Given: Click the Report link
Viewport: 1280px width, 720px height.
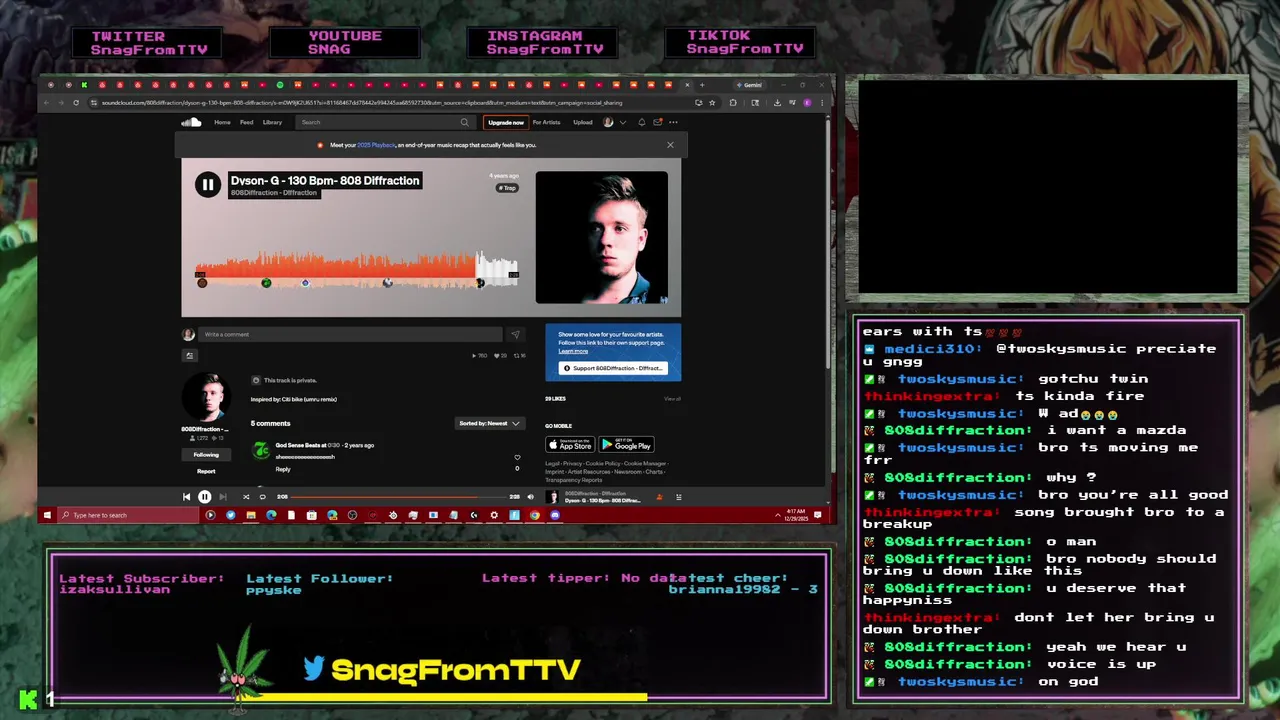Looking at the screenshot, I should click(x=206, y=471).
